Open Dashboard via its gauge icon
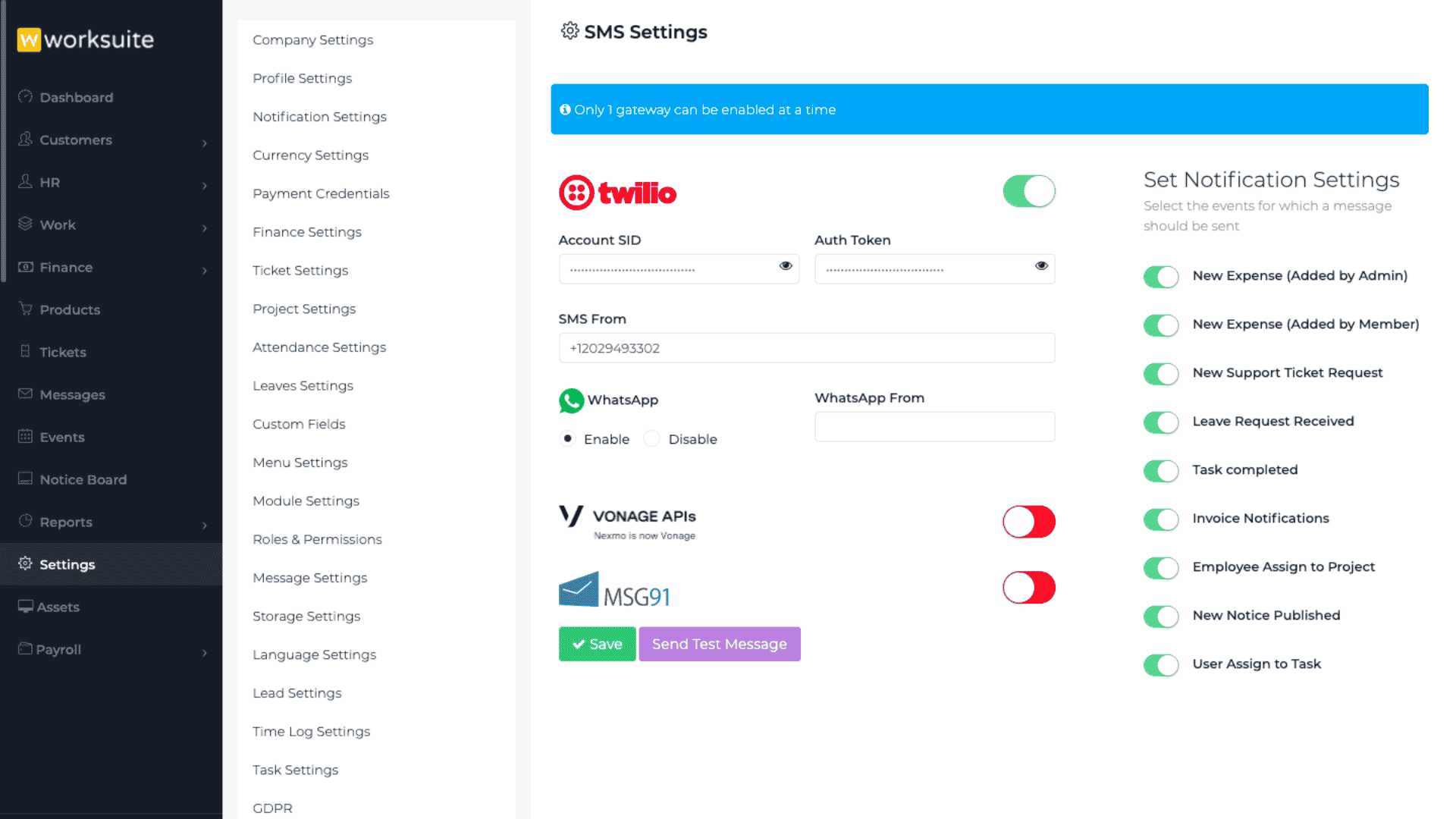1456x819 pixels. (26, 96)
